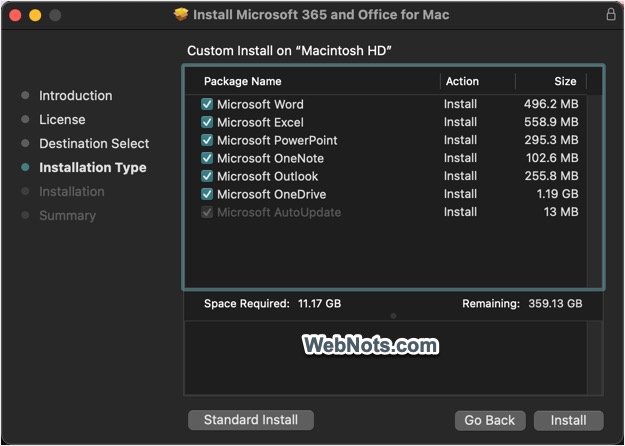Viewport: 625px width, 446px height.
Task: Click the Size column header
Action: tap(565, 81)
